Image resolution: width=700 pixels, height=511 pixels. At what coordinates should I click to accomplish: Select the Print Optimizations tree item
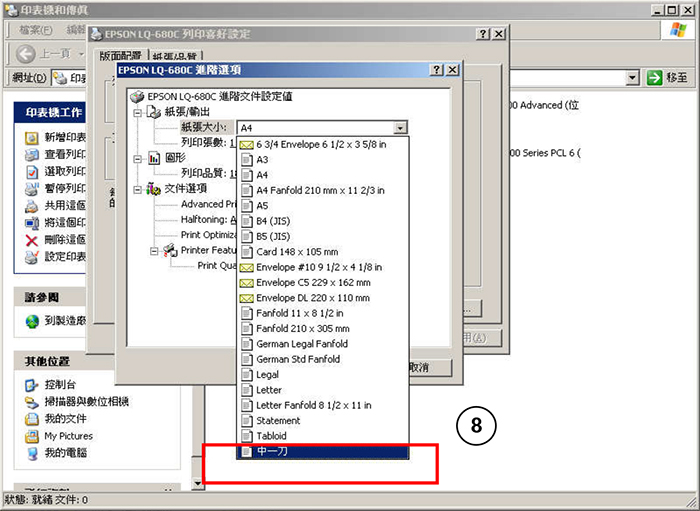(x=208, y=235)
